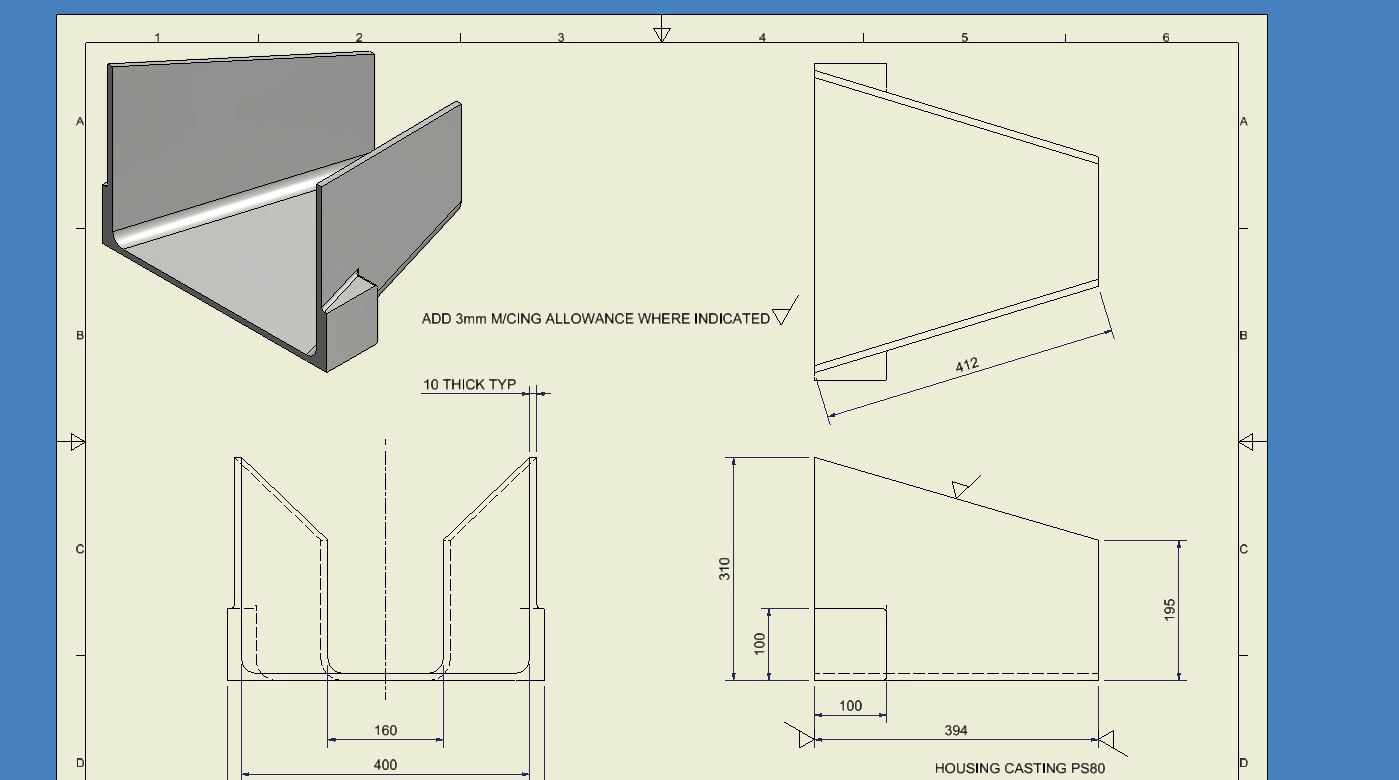This screenshot has height=780, width=1399.
Task: Pick the 400 overall width dimension
Action: pyautogui.click(x=385, y=765)
